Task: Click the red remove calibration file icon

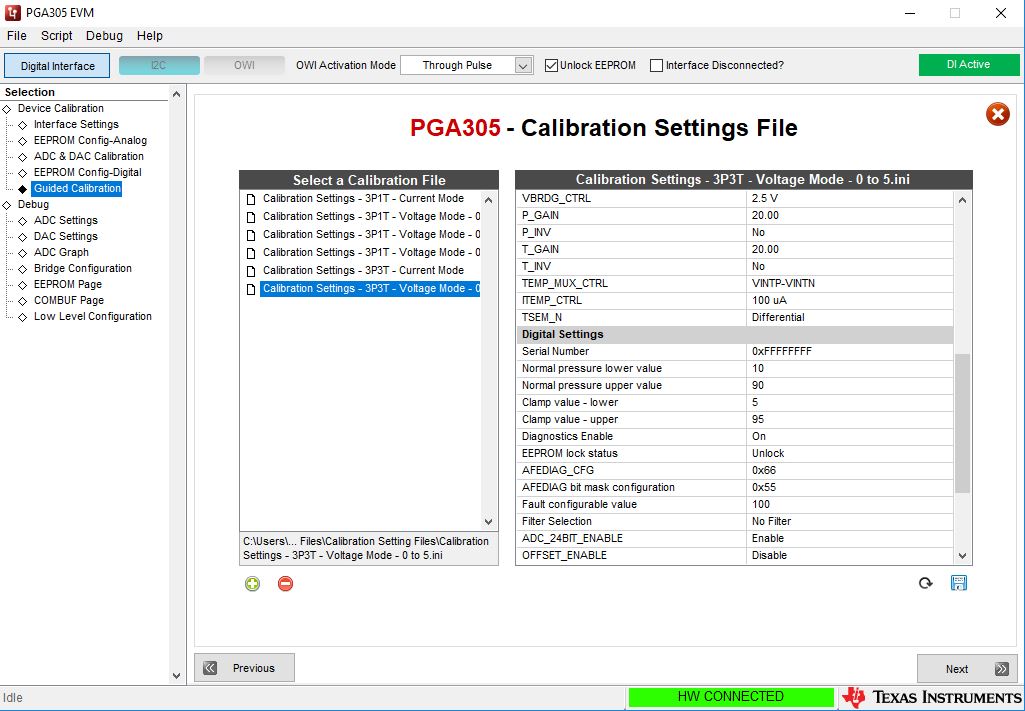Action: coord(286,584)
